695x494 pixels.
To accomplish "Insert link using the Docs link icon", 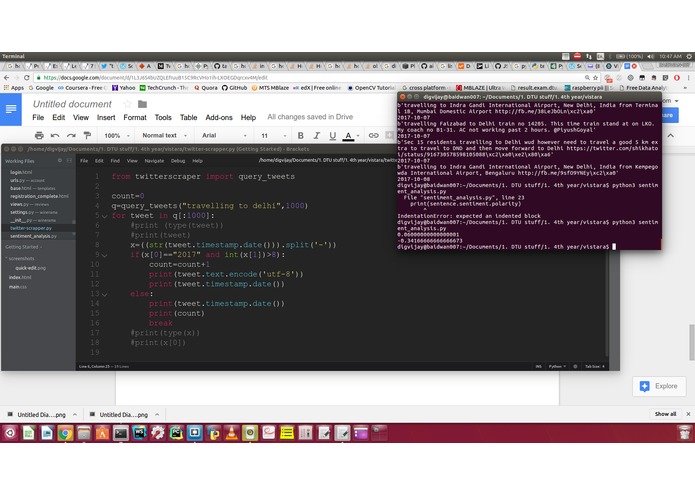I will click(x=374, y=135).
